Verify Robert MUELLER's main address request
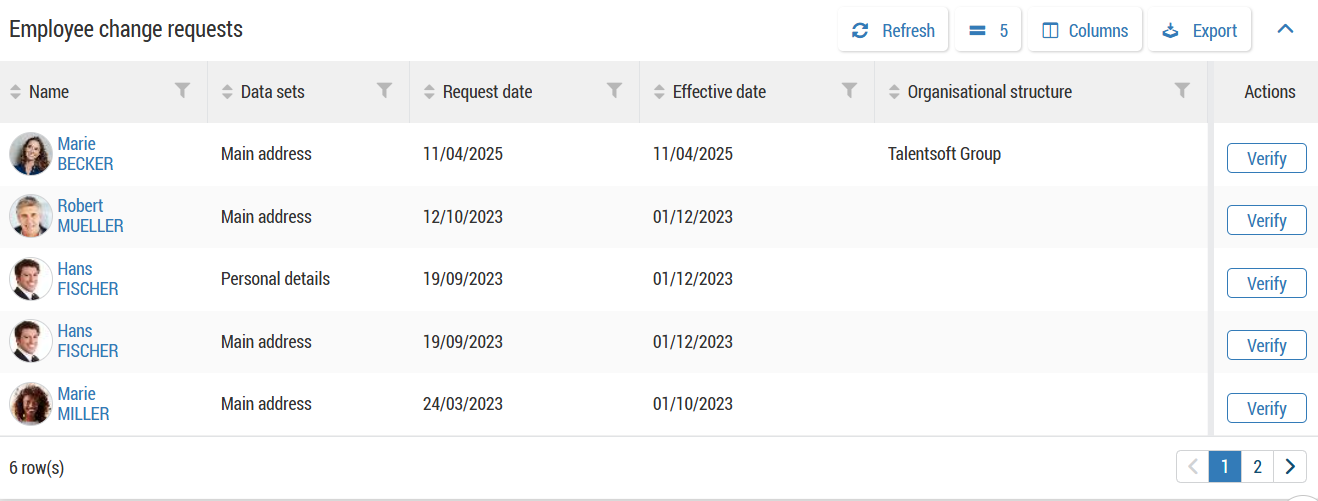Image resolution: width=1318 pixels, height=501 pixels. pyautogui.click(x=1266, y=220)
